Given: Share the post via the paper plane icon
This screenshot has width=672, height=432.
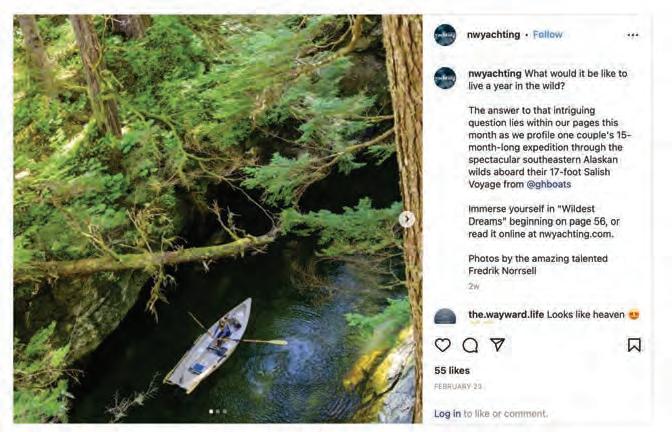Looking at the screenshot, I should 497,345.
